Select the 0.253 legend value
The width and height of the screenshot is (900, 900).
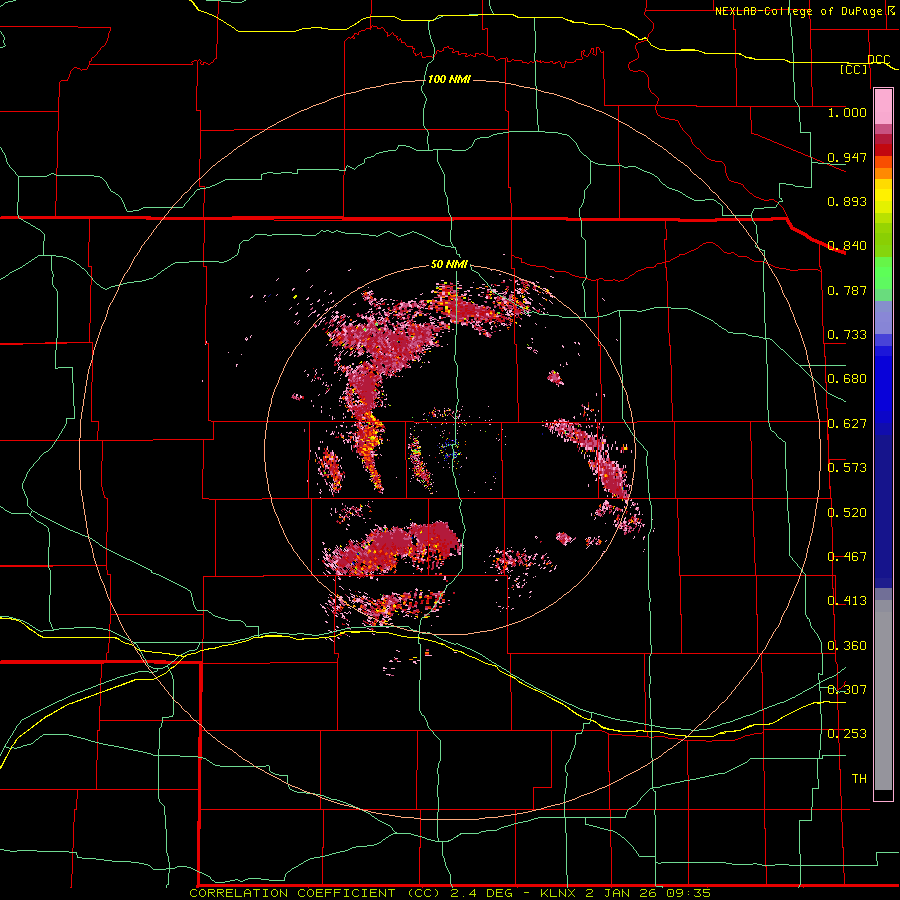click(x=847, y=734)
